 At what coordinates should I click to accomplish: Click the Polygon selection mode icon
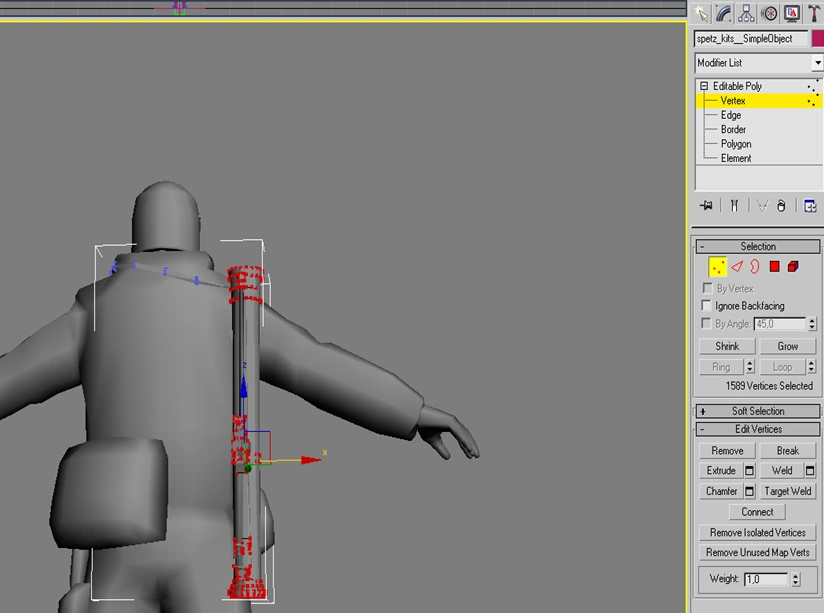pos(774,267)
